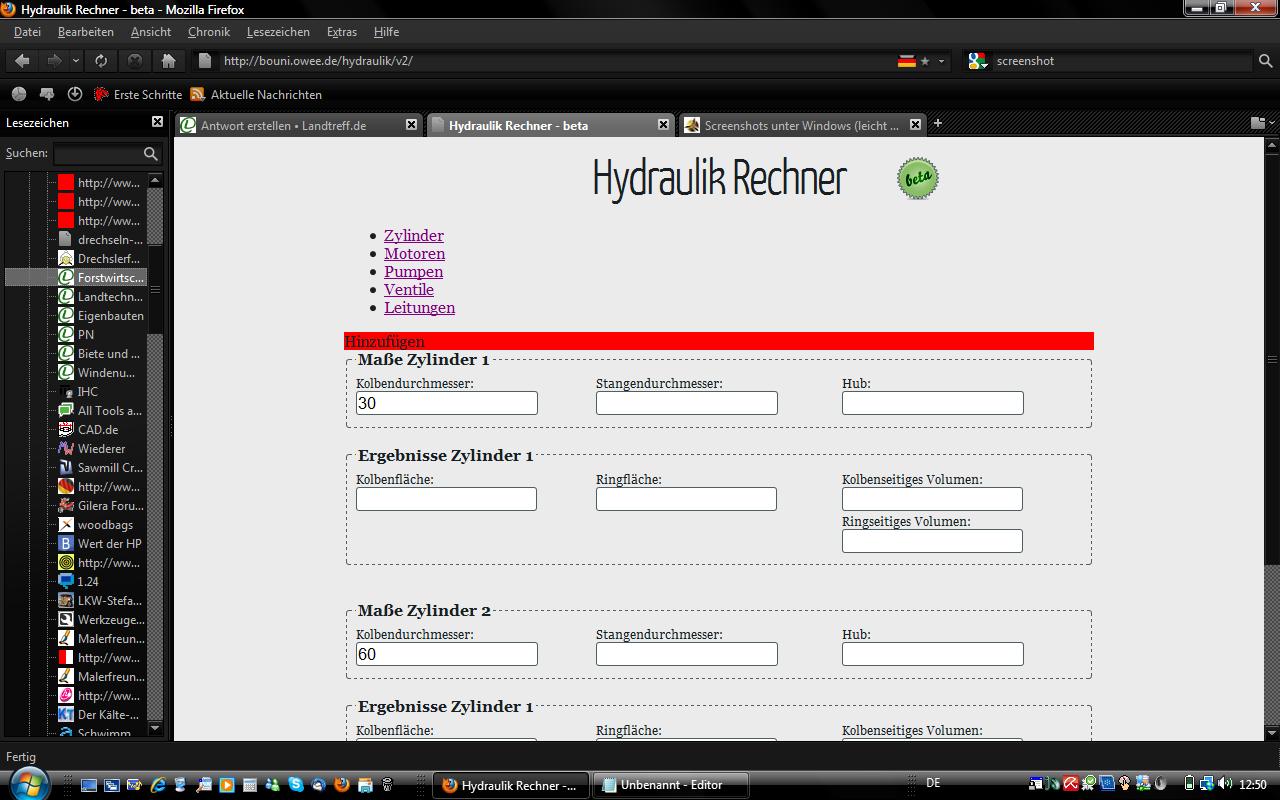Open the back/forward history dropdown arrow
This screenshot has width=1280, height=800.
[76, 61]
